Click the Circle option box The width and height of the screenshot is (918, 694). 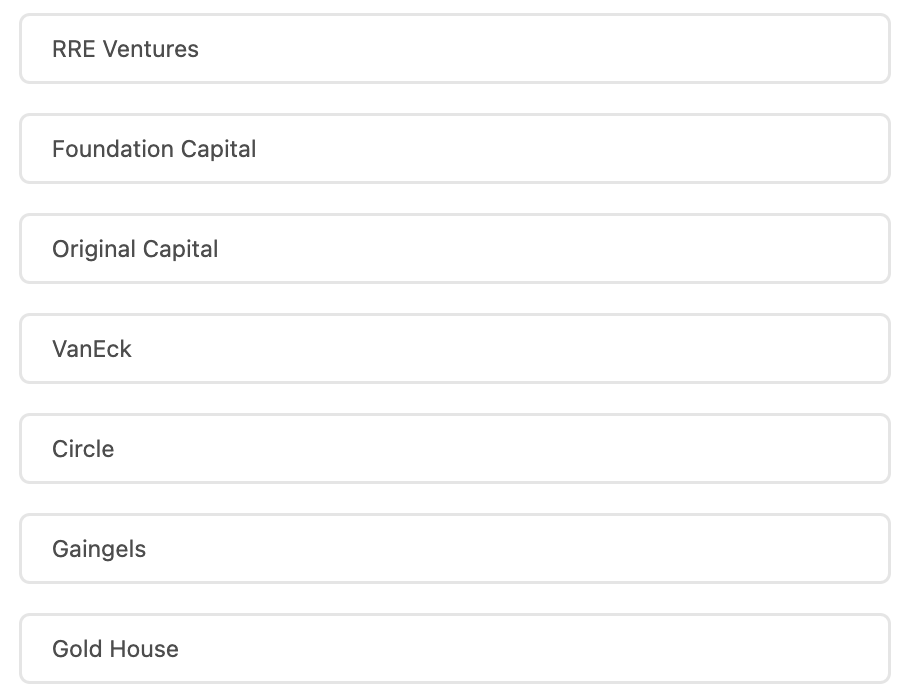point(455,449)
